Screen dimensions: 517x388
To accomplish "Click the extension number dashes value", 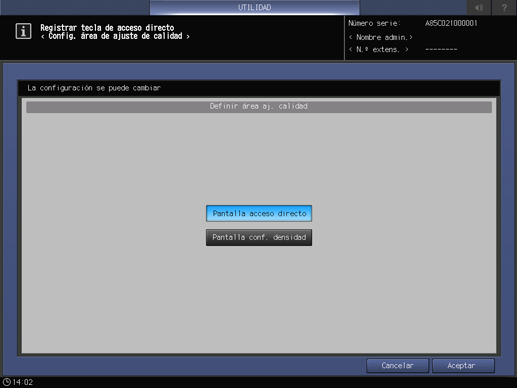I will 441,50.
